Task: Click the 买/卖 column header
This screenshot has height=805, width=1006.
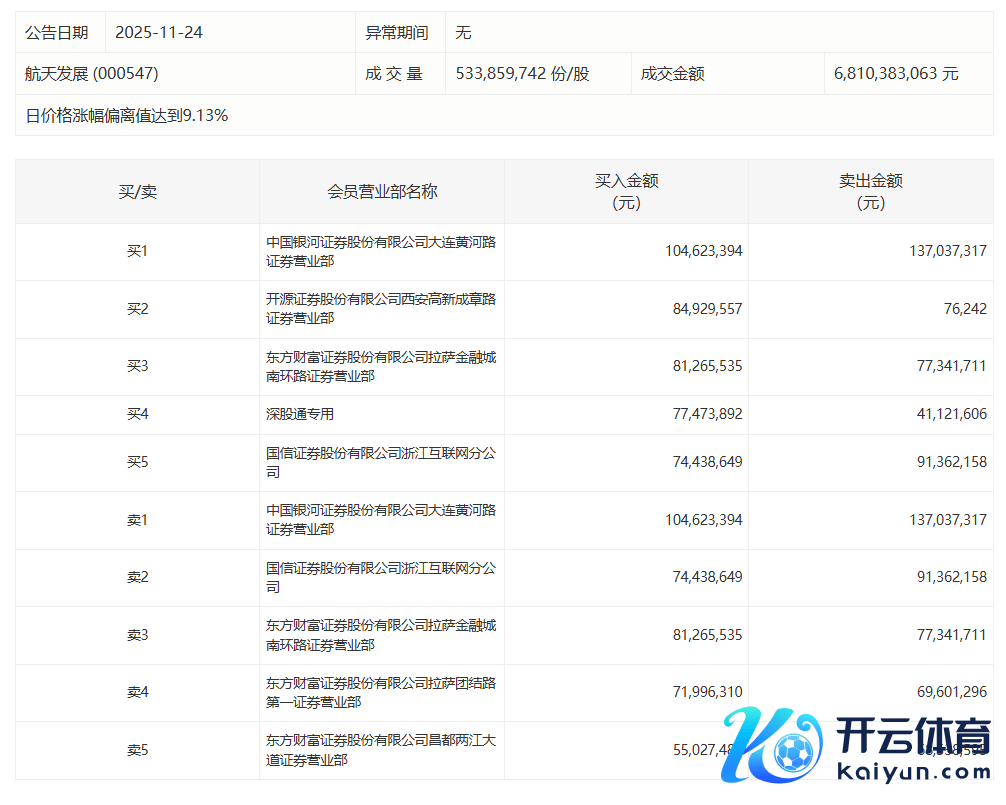Action: pyautogui.click(x=137, y=191)
